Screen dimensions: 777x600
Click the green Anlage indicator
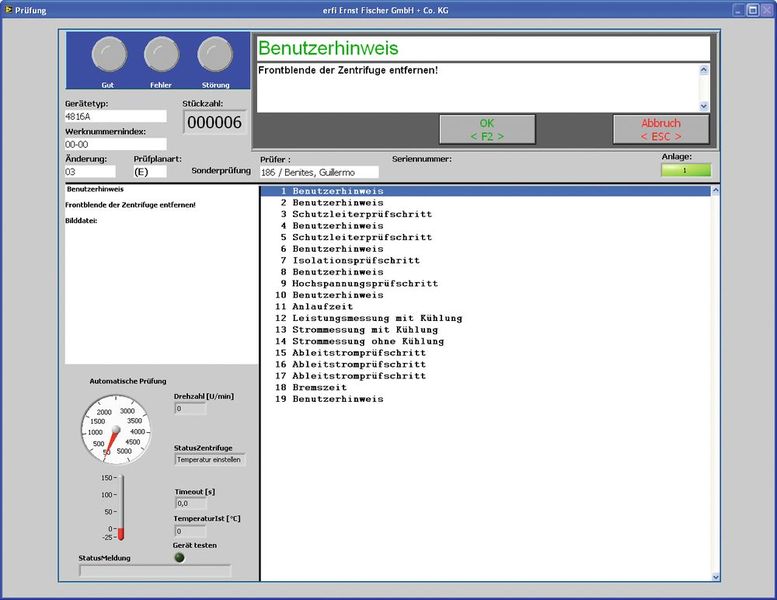(x=686, y=170)
